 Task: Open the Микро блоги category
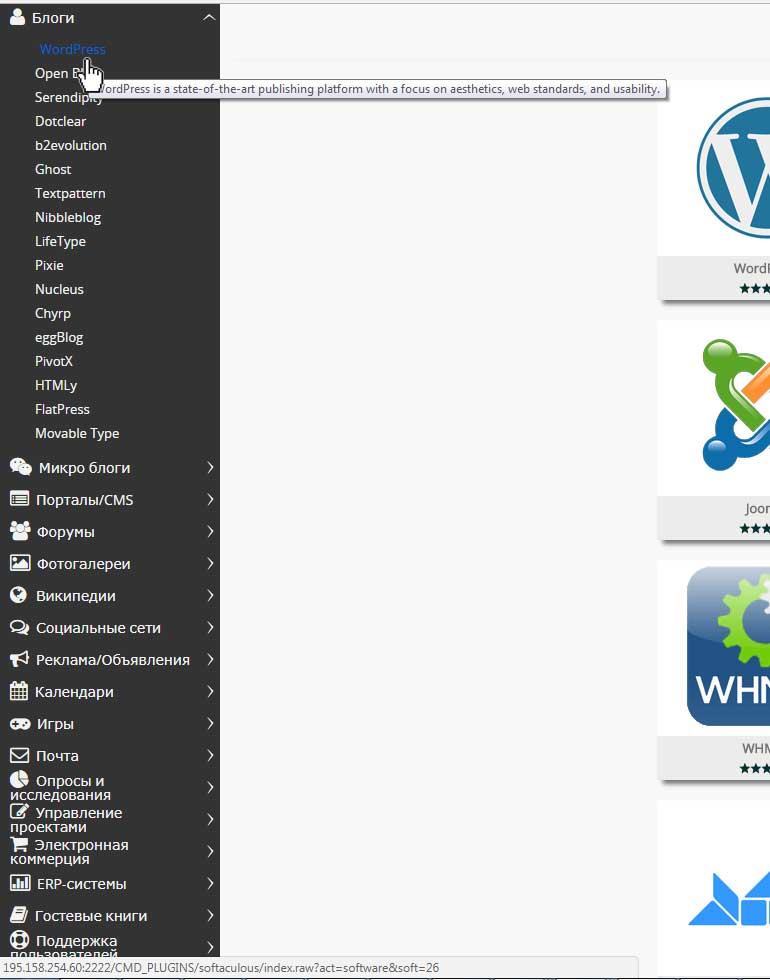pos(84,468)
